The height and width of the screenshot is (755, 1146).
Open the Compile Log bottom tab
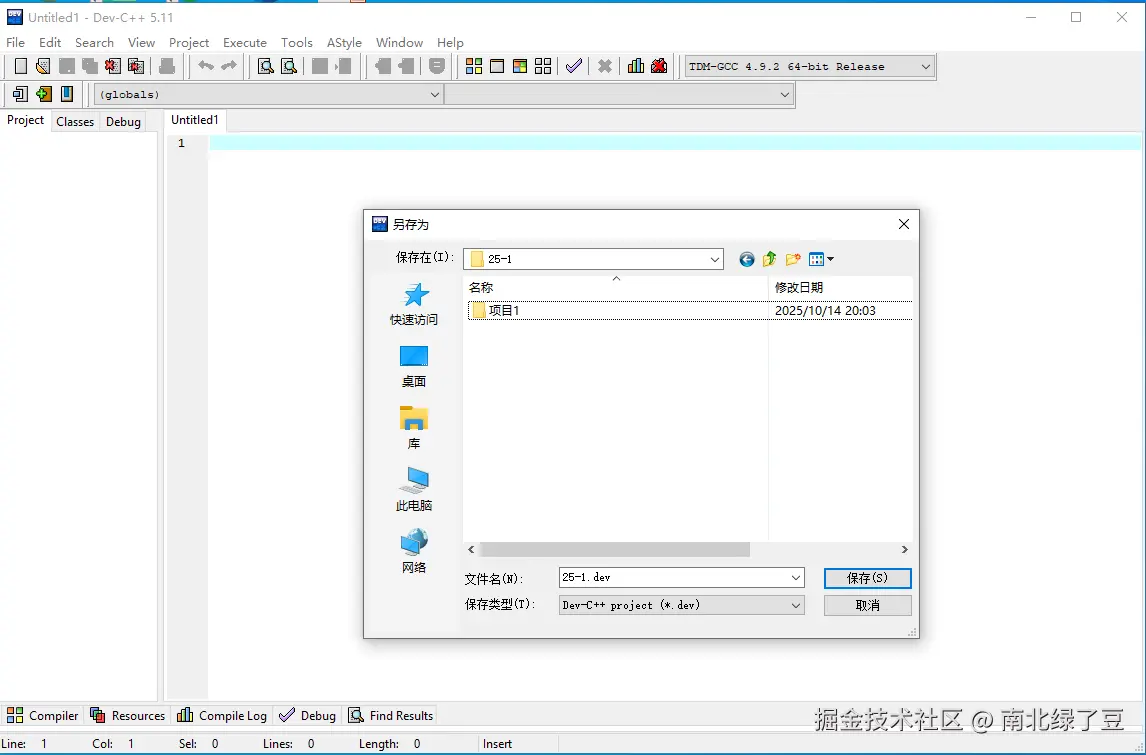click(x=222, y=716)
